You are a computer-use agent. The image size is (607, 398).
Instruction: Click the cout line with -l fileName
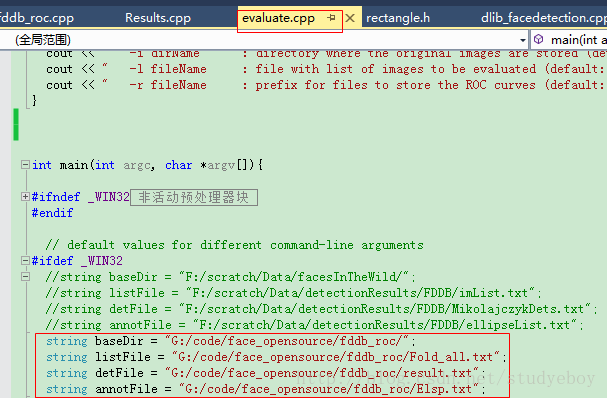(x=325, y=69)
